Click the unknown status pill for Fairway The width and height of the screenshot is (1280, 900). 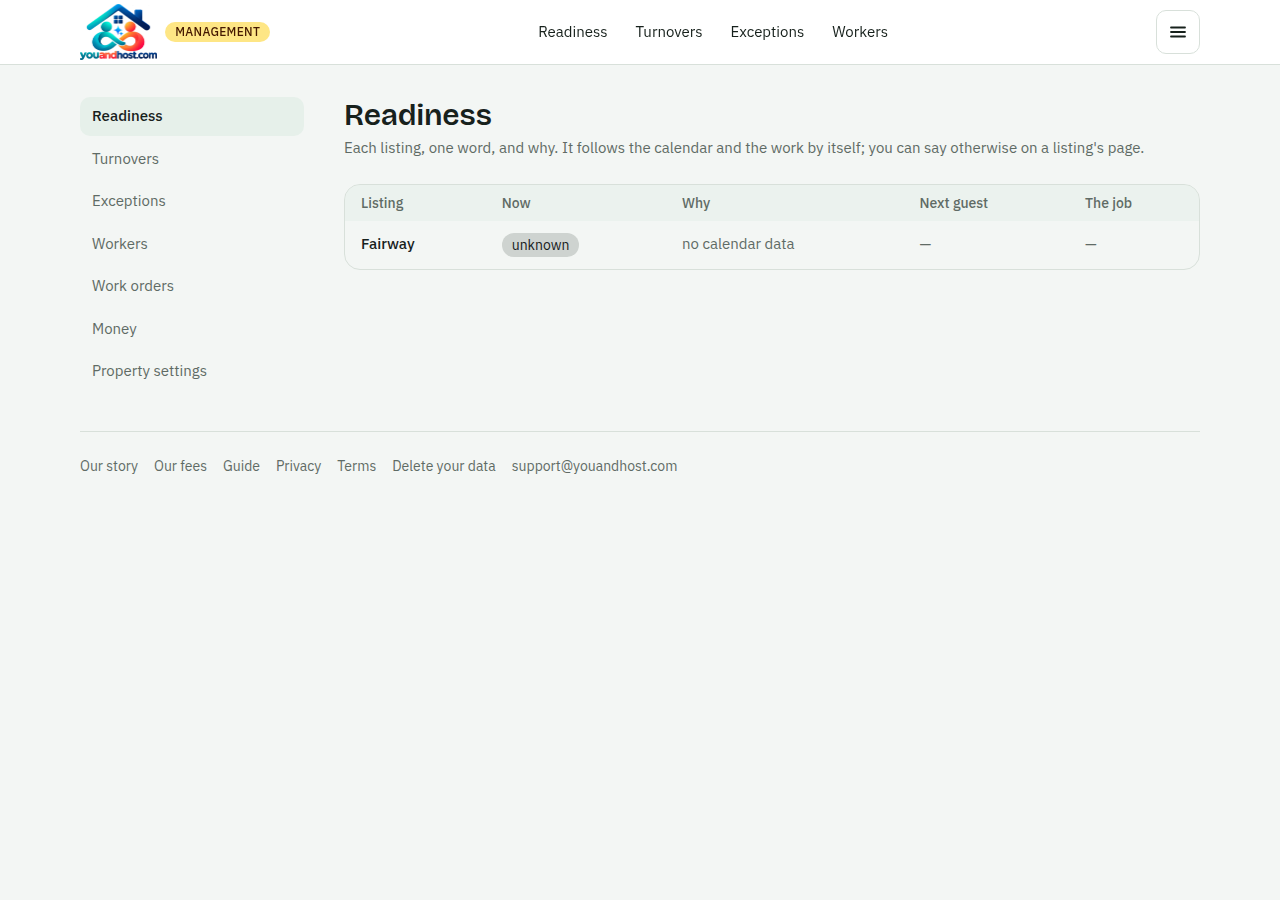[540, 245]
